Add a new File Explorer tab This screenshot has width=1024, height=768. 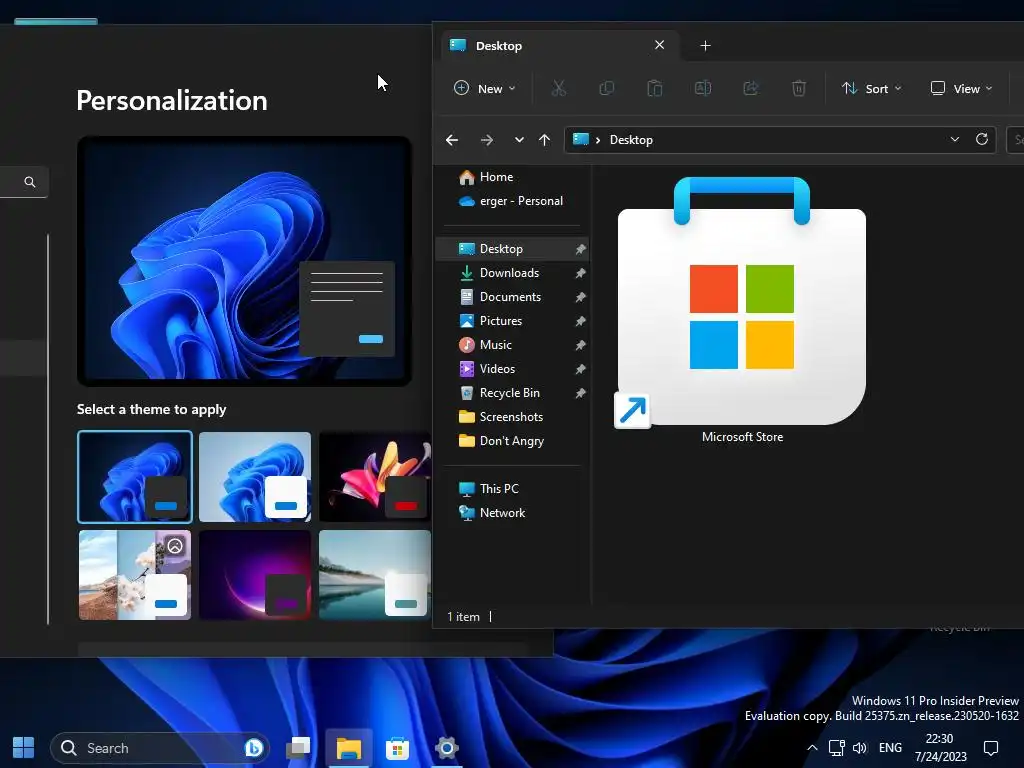(x=705, y=46)
